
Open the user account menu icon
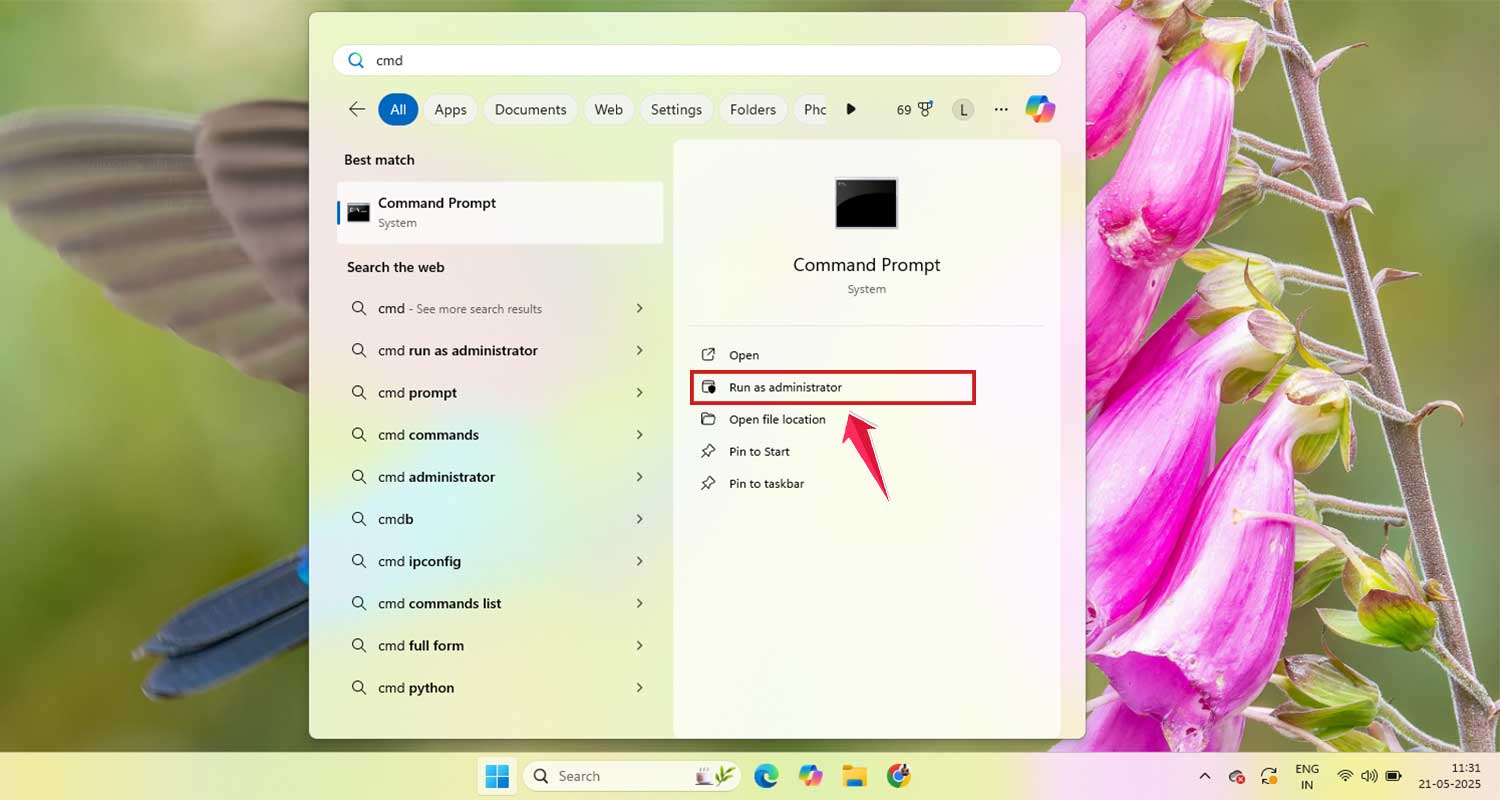(962, 109)
